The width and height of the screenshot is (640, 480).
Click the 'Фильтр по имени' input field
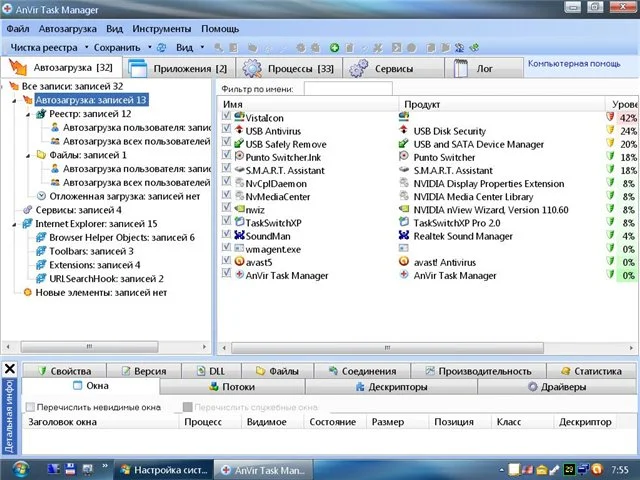pos(348,89)
